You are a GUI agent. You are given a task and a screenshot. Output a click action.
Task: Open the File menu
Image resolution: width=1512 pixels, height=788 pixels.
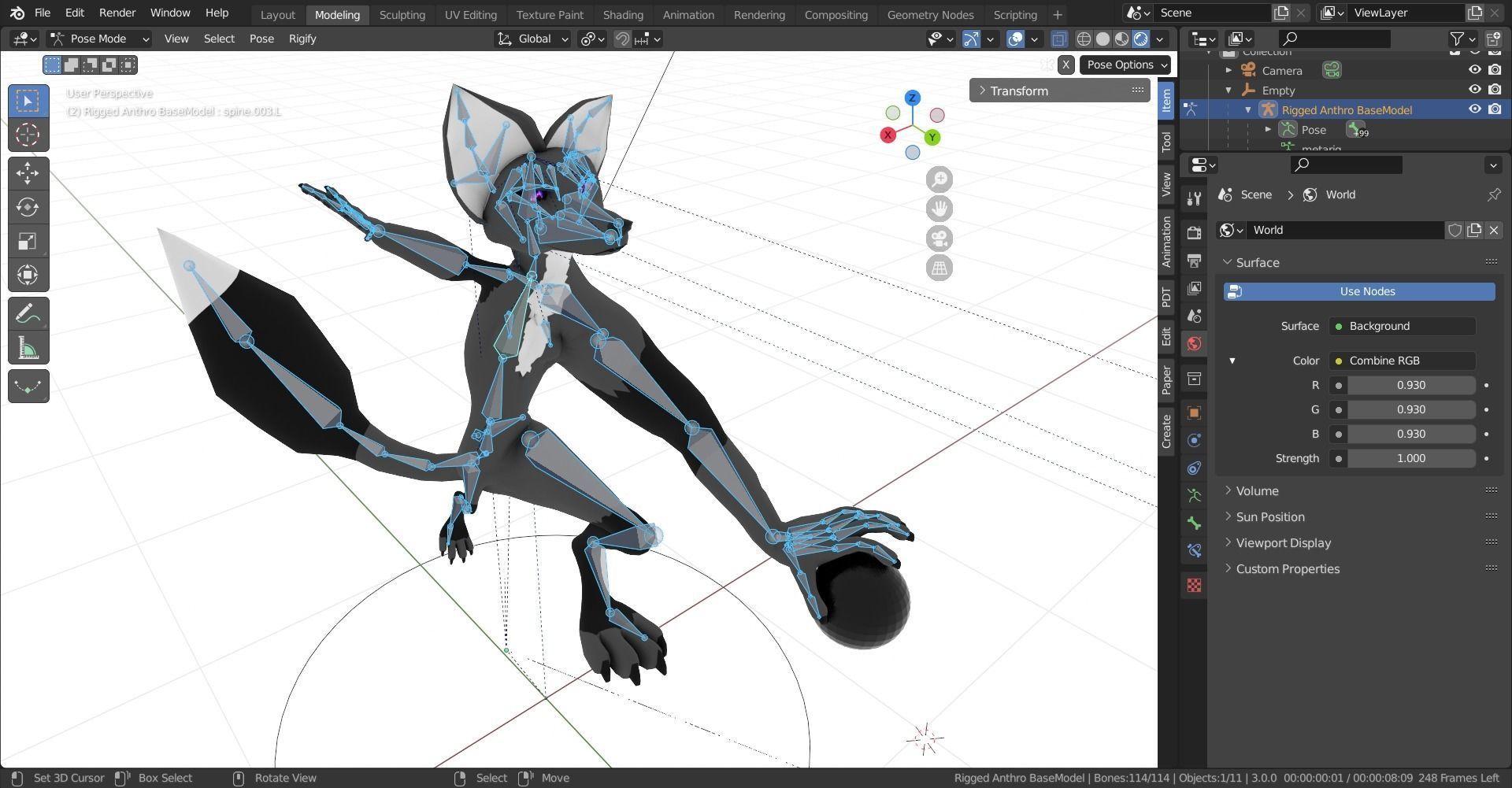pos(43,13)
